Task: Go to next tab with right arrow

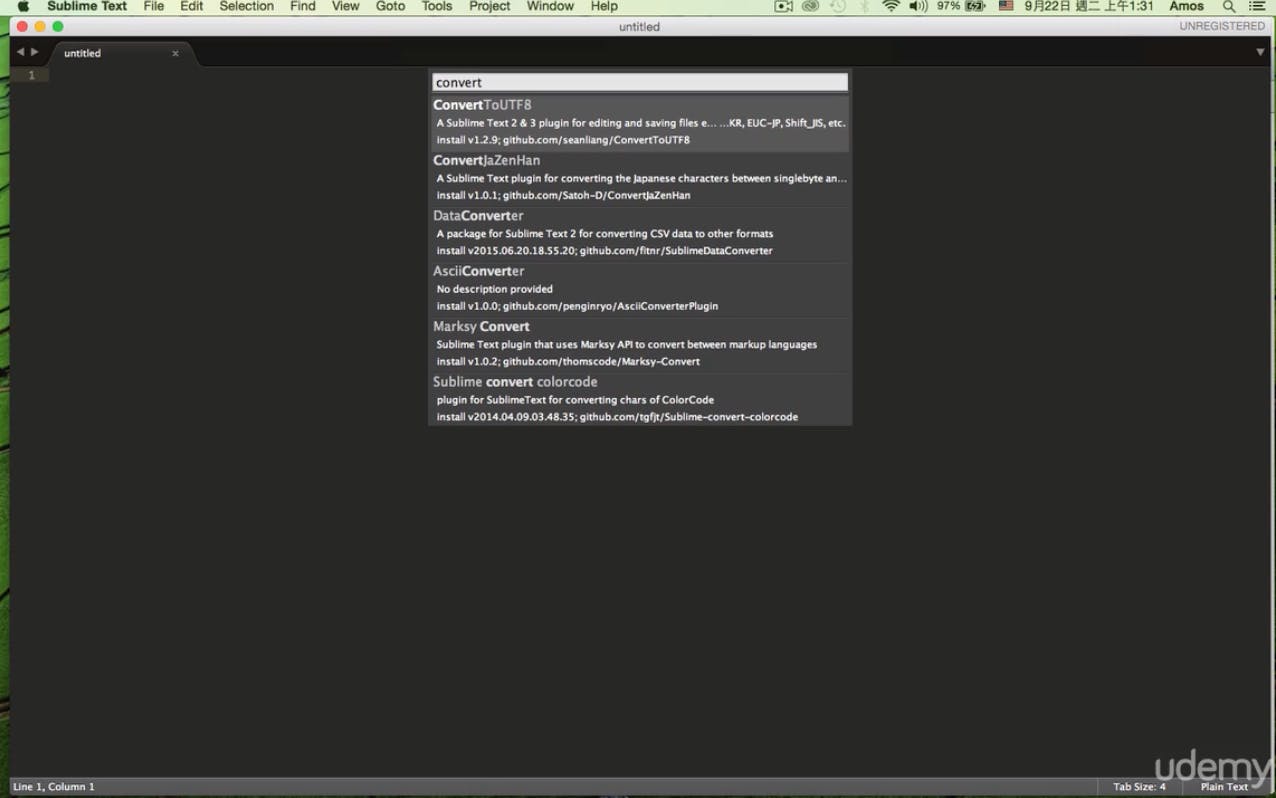Action: pyautogui.click(x=35, y=52)
